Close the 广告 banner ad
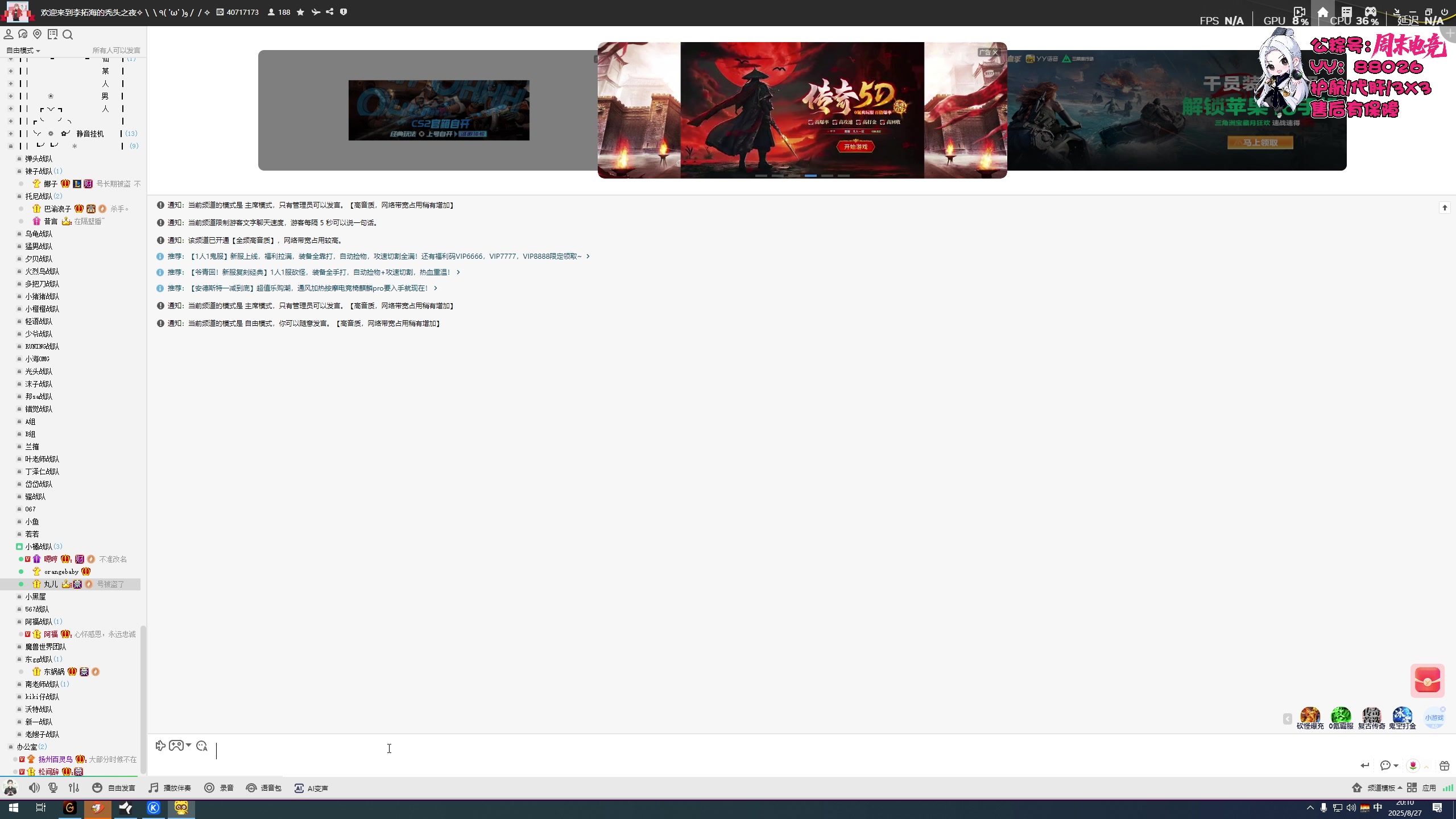Screen dimensions: 1456x819 [x=995, y=52]
